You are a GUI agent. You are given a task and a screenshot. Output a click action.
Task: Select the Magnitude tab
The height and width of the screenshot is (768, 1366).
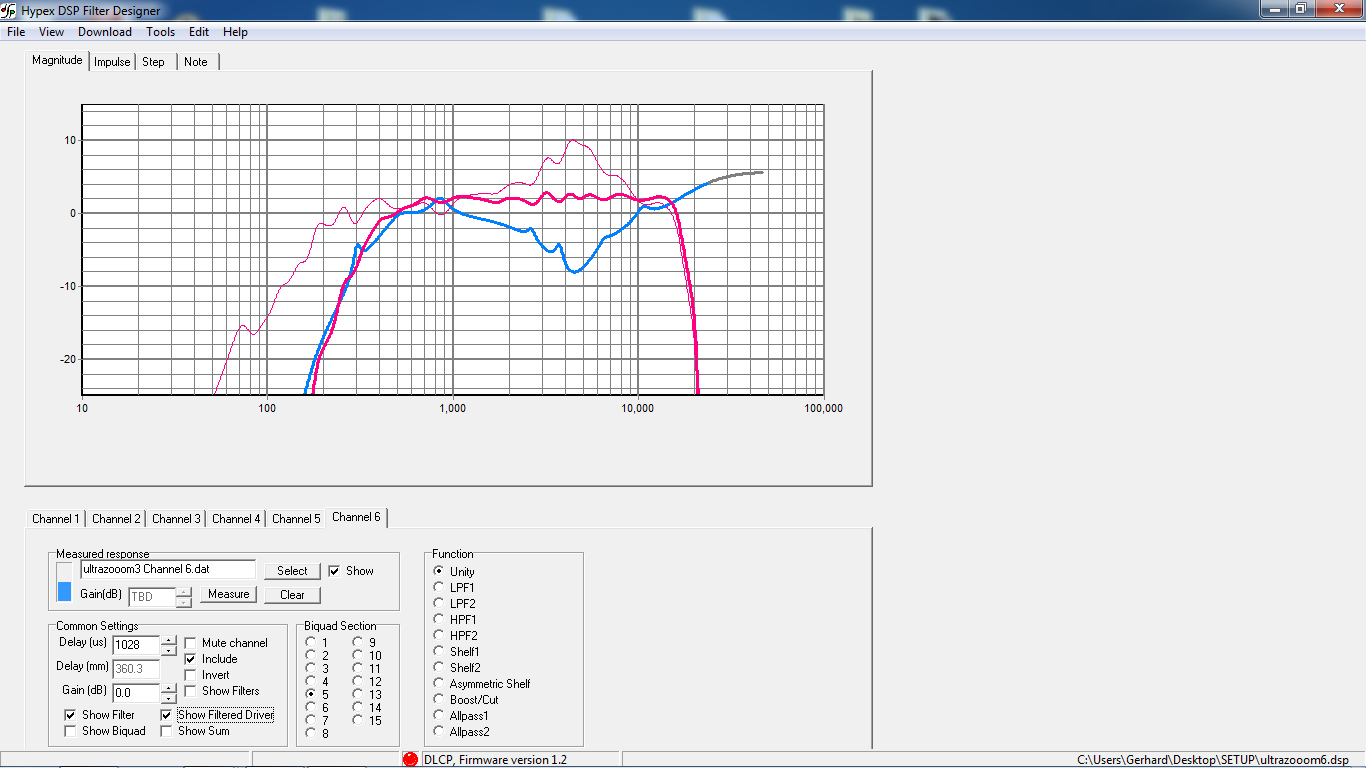(57, 60)
